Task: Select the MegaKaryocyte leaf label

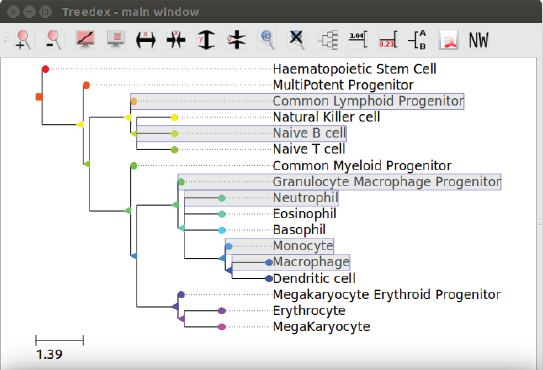Action: (321, 326)
